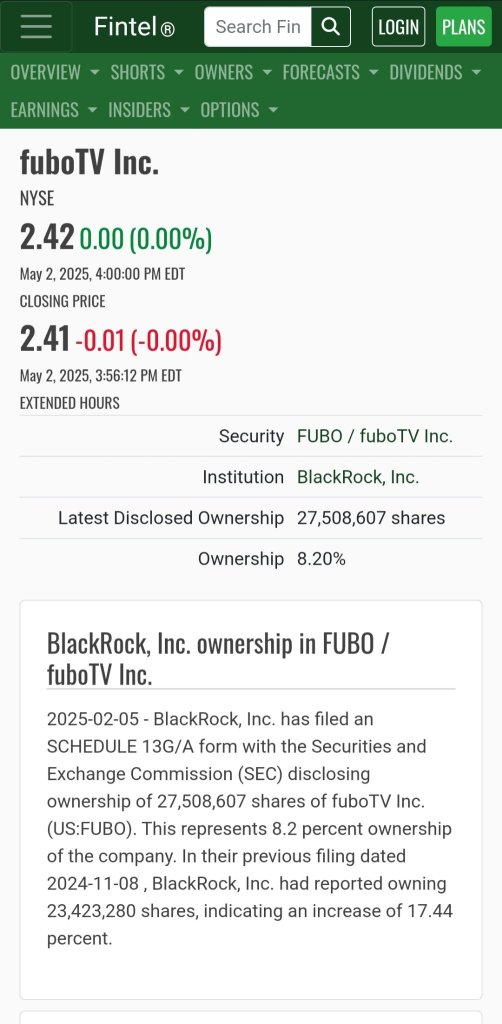
Task: Open the EARNINGS menu
Action: click(54, 110)
